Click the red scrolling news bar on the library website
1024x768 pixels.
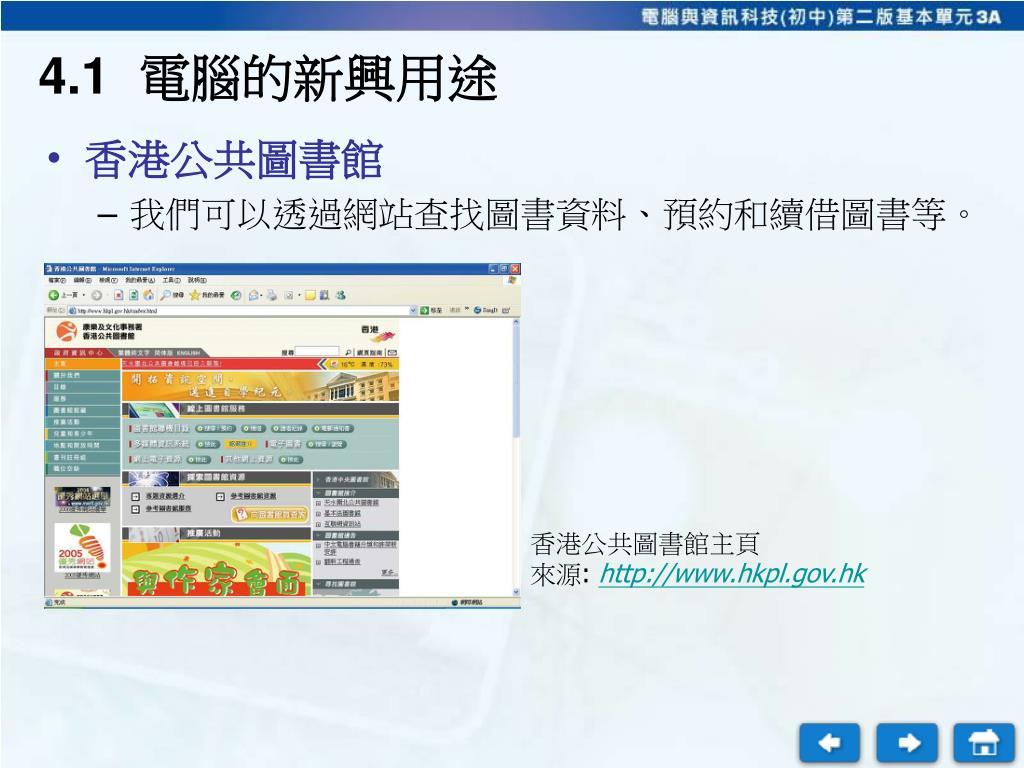(x=219, y=363)
